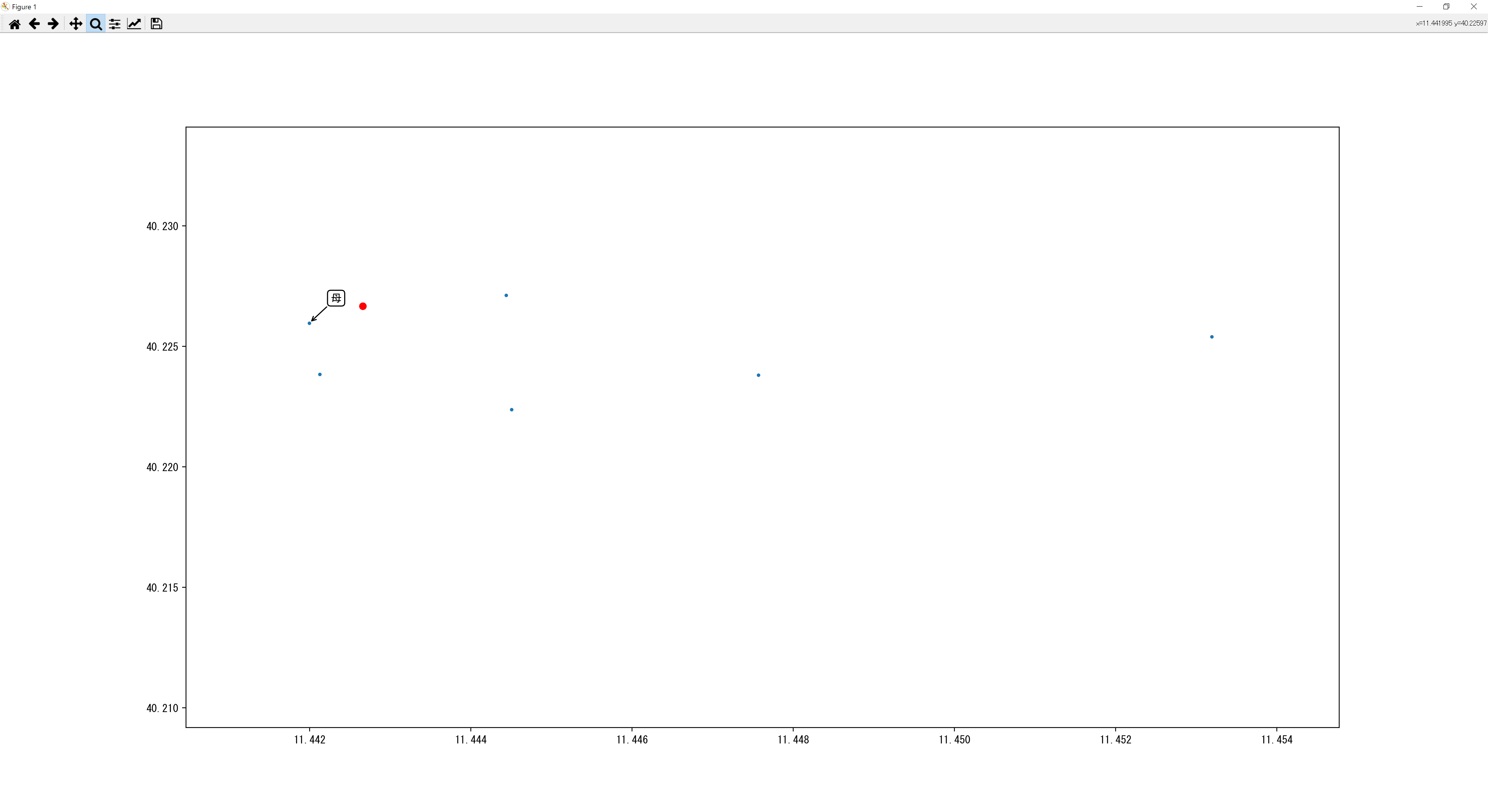The height and width of the screenshot is (812, 1488).
Task: Click the lowest blue scatter point
Action: tap(511, 409)
